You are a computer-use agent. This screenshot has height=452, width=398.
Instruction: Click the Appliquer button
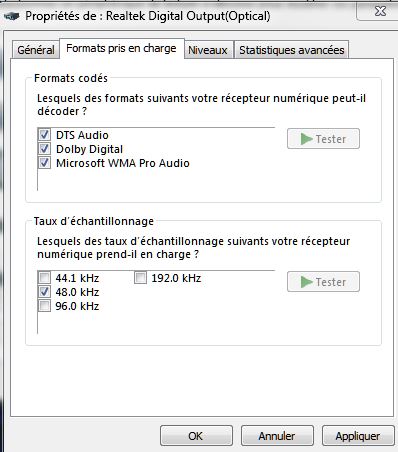(358, 436)
